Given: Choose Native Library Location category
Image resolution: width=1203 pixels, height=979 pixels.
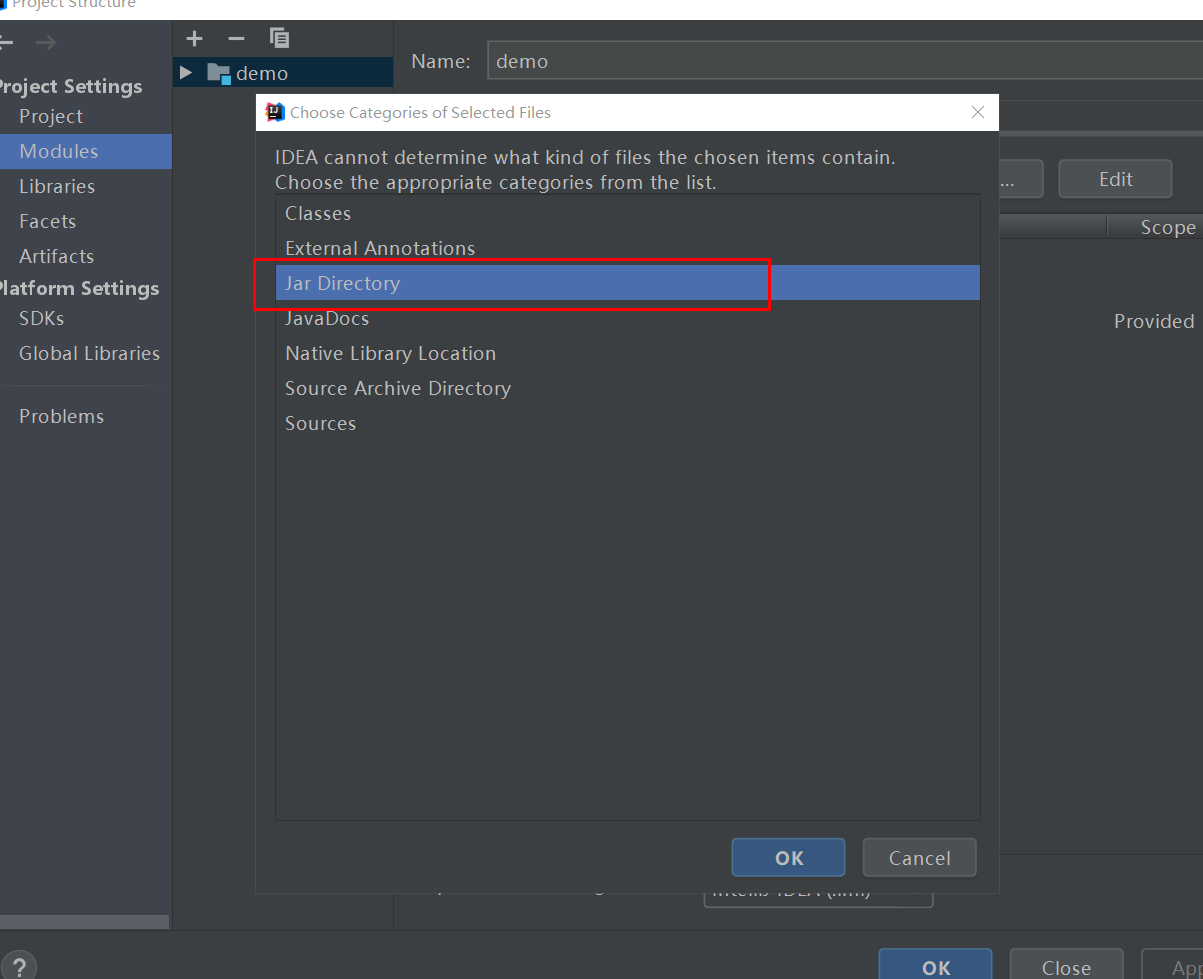Looking at the screenshot, I should (627, 353).
